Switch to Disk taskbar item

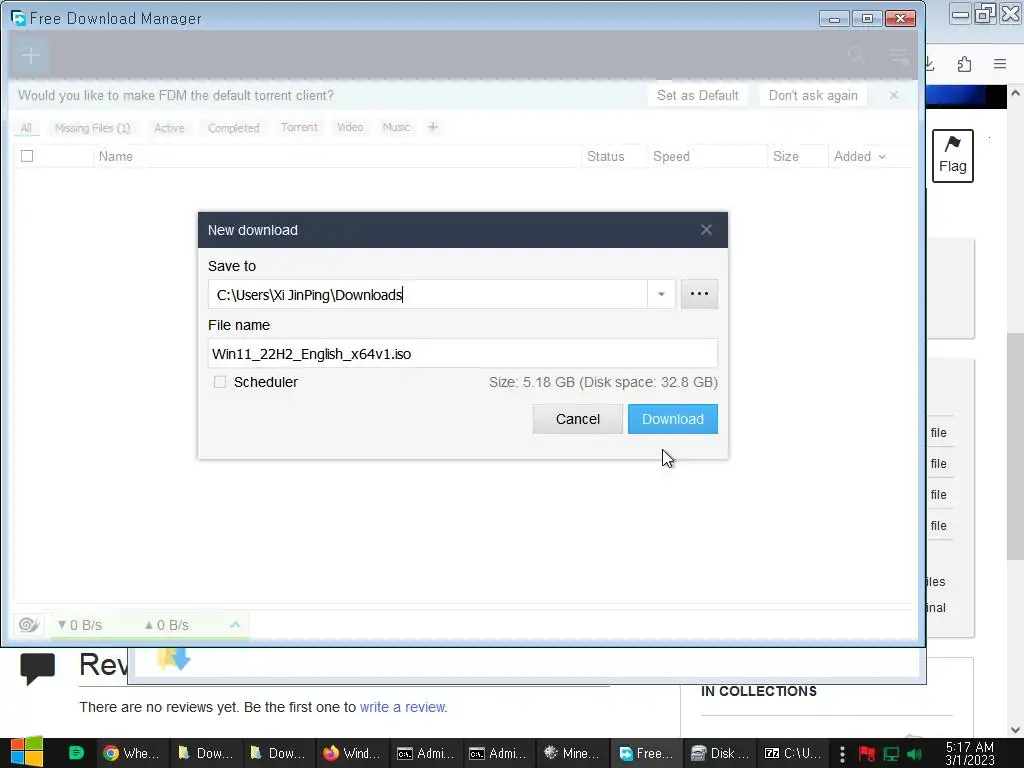pos(719,753)
